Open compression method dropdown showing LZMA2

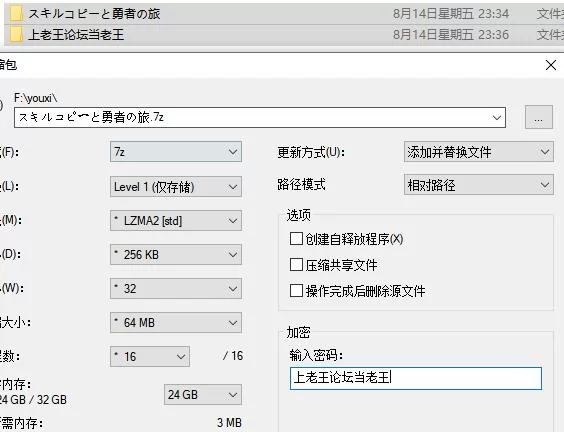(176, 220)
